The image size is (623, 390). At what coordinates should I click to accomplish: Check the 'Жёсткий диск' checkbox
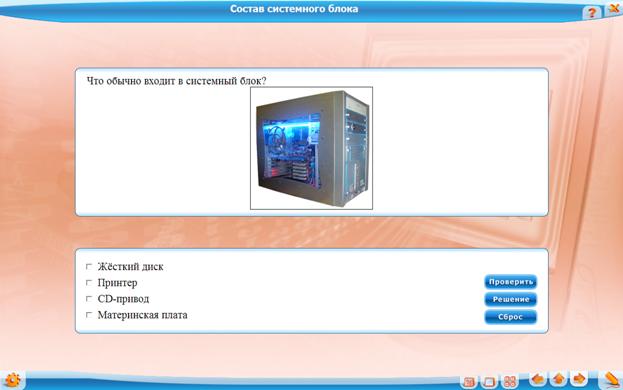pos(89,266)
